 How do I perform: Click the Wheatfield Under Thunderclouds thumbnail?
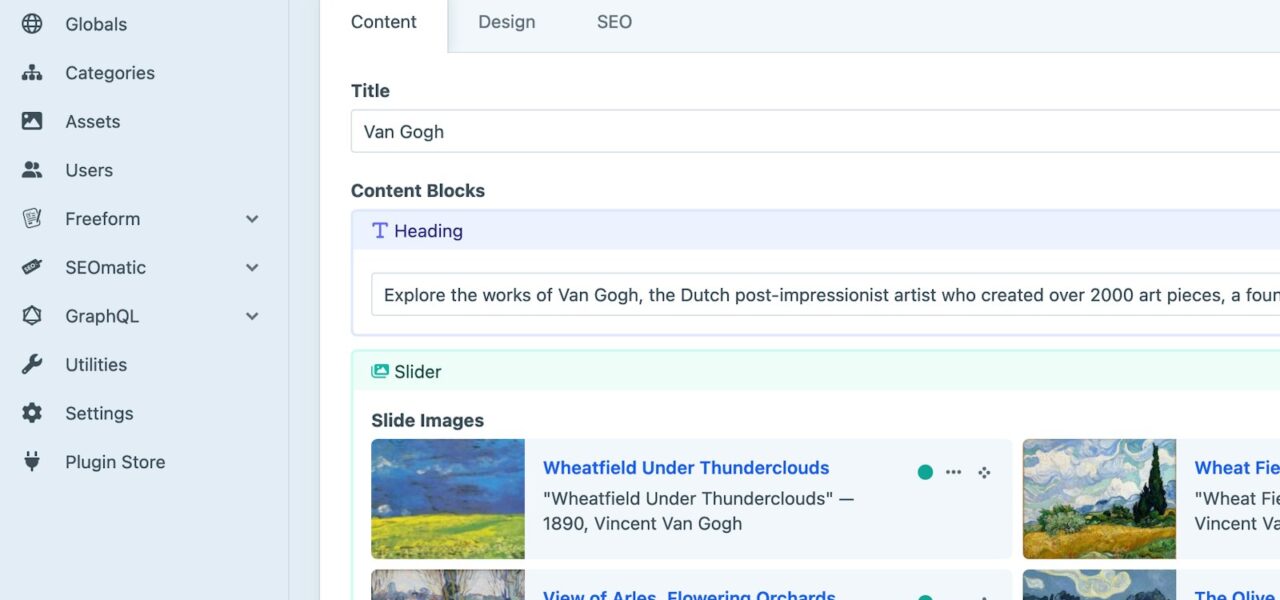coord(448,499)
